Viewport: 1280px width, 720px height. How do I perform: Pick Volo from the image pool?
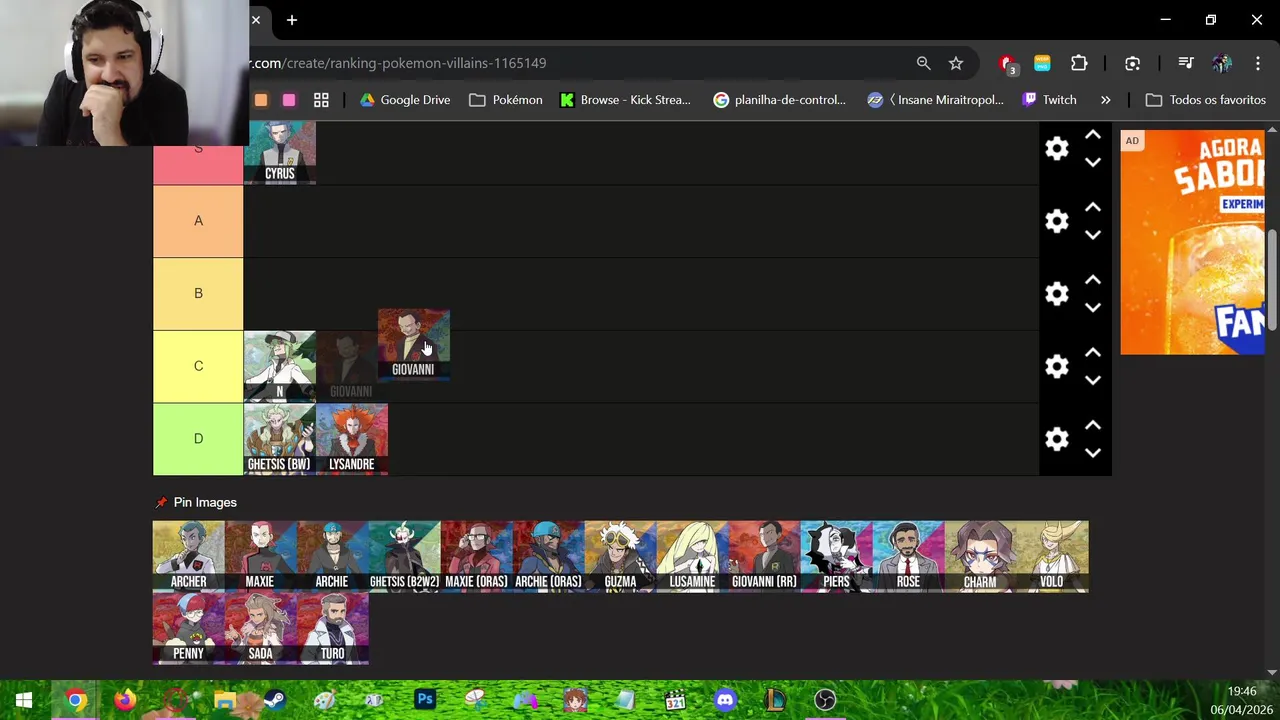(x=1052, y=556)
